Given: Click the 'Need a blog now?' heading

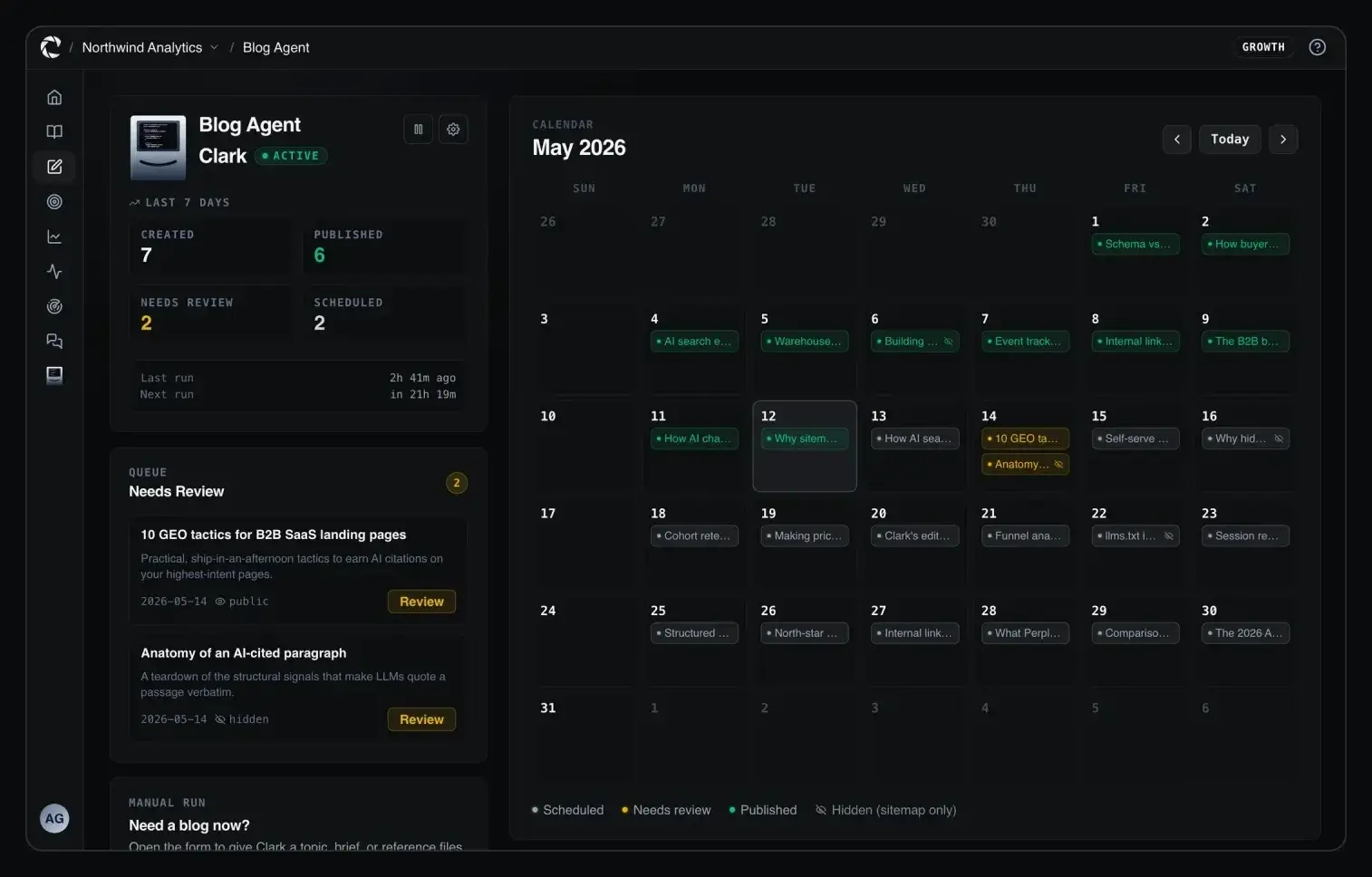Looking at the screenshot, I should click(x=188, y=825).
